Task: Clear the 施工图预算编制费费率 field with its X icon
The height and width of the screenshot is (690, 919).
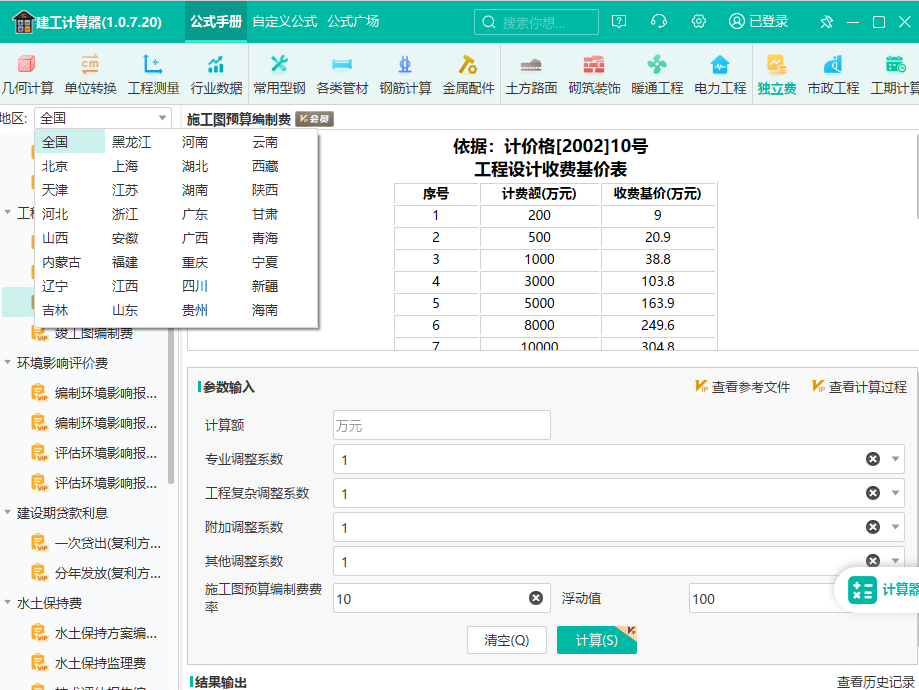Action: pyautogui.click(x=536, y=598)
